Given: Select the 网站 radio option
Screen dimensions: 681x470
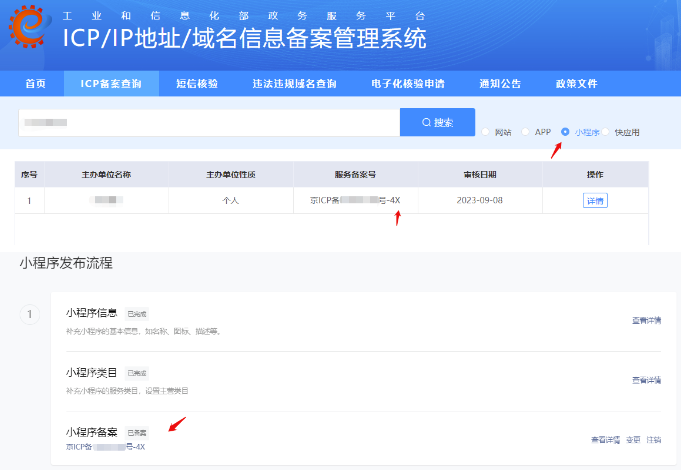Looking at the screenshot, I should coord(485,132).
